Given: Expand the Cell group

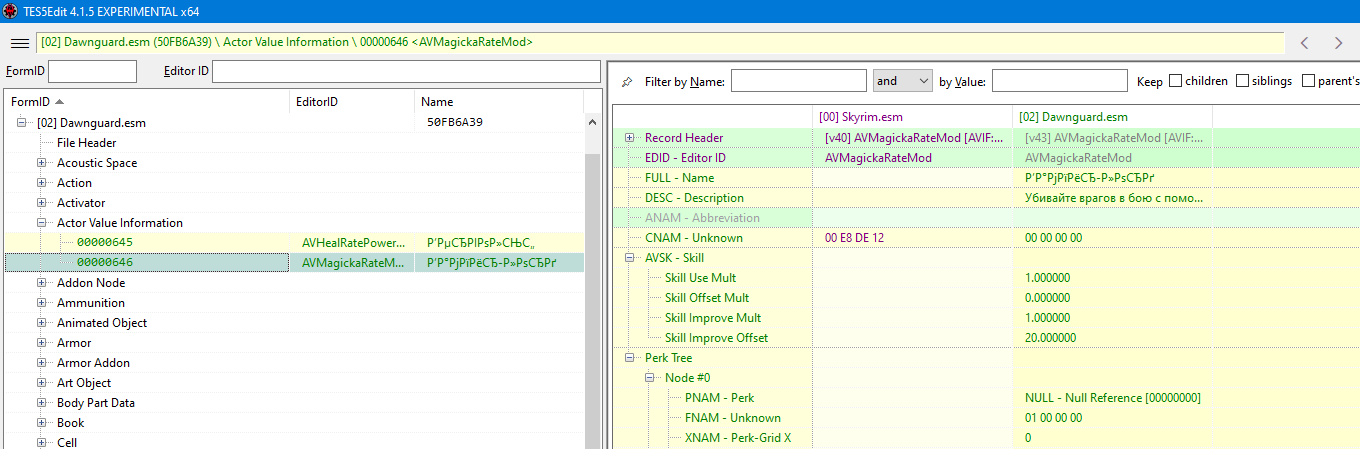Looking at the screenshot, I should (x=42, y=442).
